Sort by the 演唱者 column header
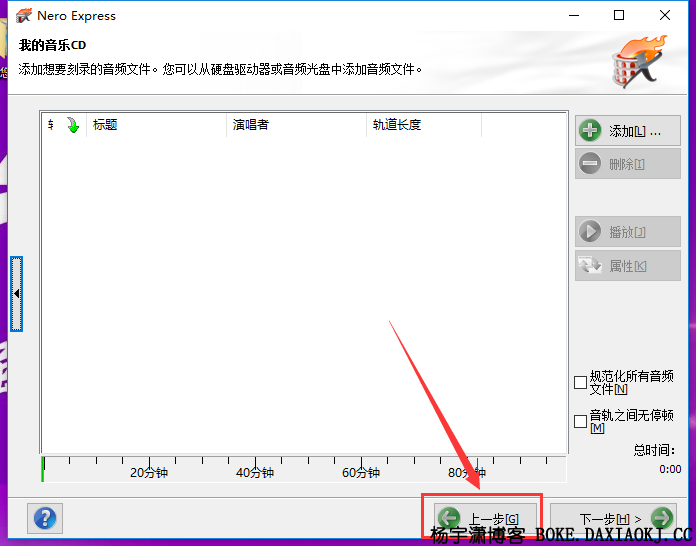The image size is (696, 546). click(x=296, y=125)
